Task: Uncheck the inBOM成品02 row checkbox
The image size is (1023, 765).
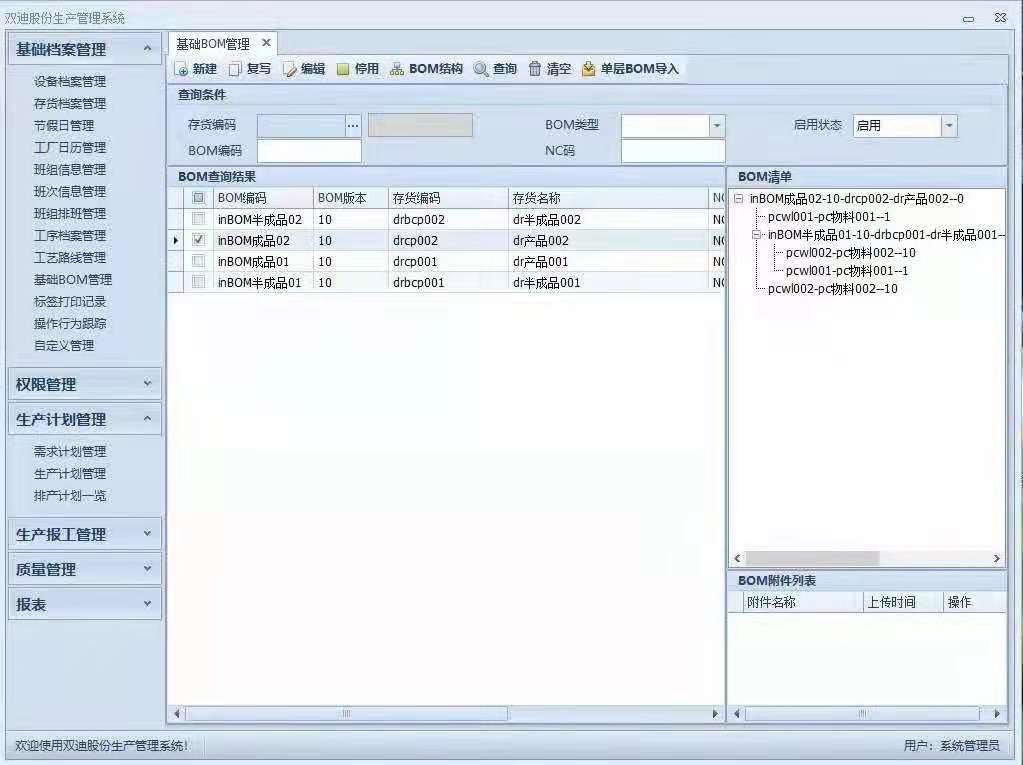Action: [x=198, y=240]
